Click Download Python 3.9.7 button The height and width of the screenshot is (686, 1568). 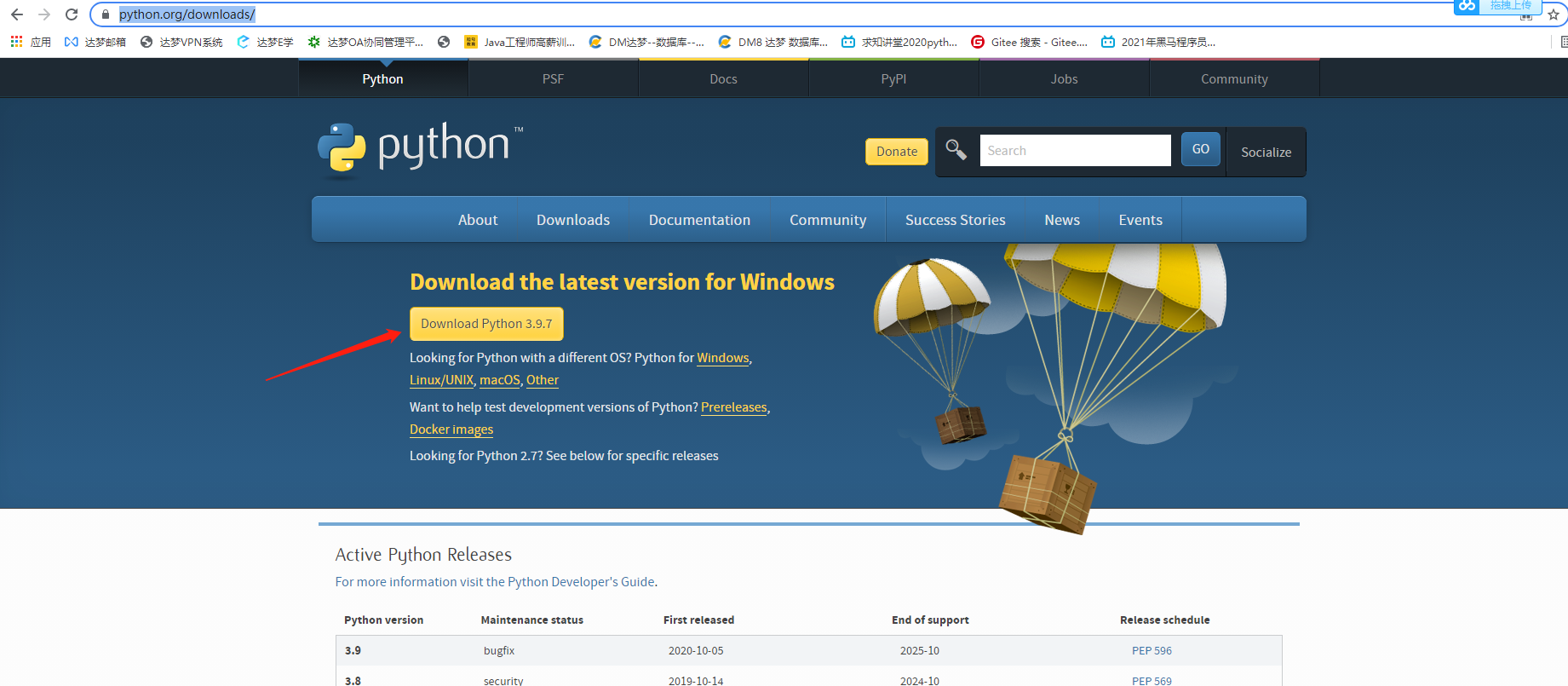(x=486, y=324)
